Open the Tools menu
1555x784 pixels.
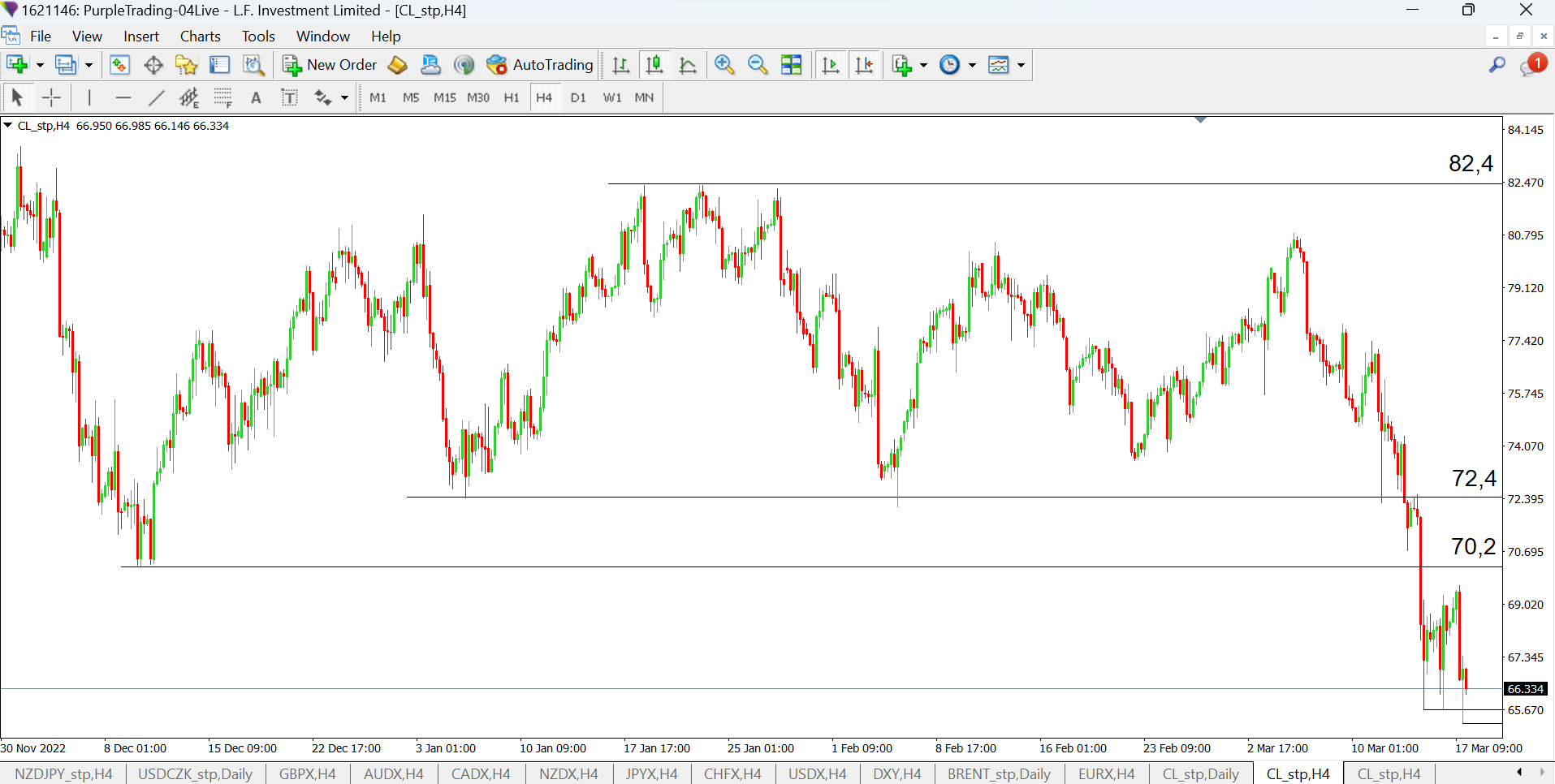258,37
